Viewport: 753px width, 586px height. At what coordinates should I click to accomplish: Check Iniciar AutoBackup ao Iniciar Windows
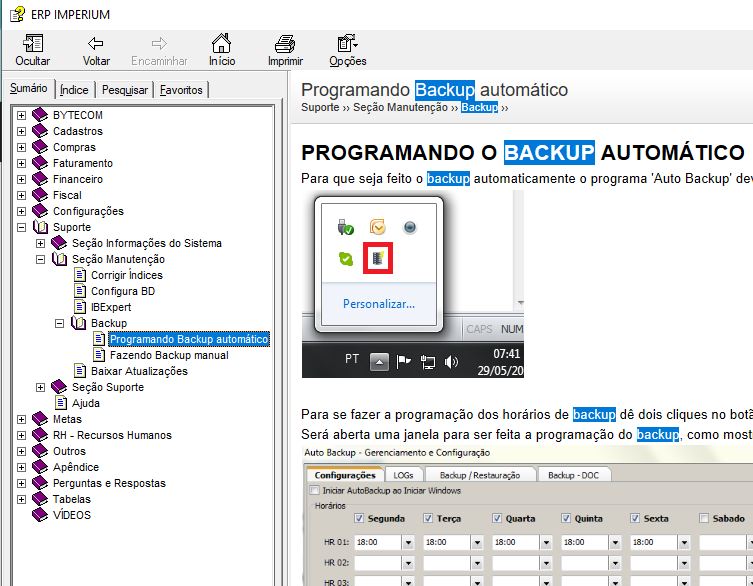click(x=315, y=490)
